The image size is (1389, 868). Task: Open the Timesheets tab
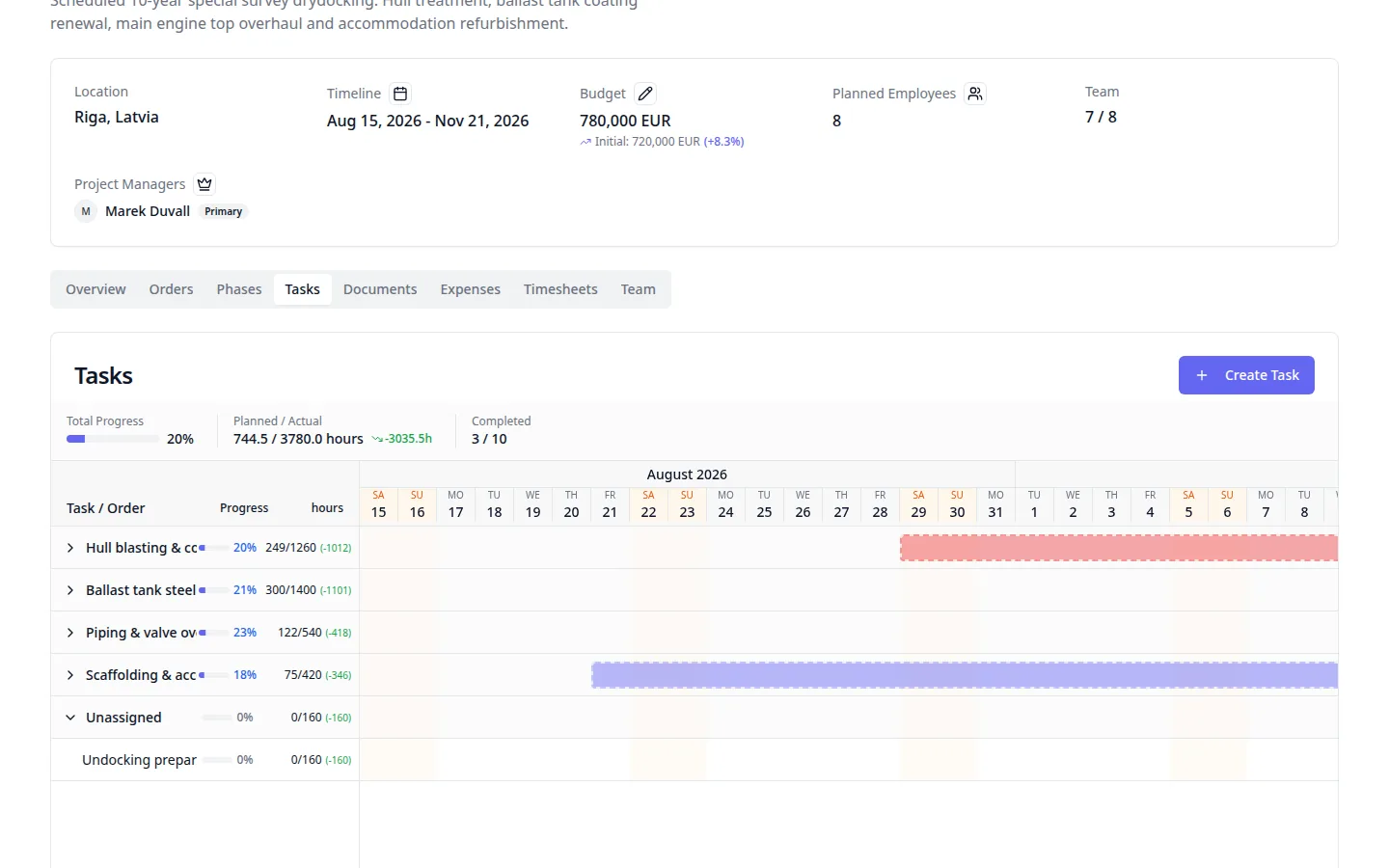pyautogui.click(x=560, y=289)
